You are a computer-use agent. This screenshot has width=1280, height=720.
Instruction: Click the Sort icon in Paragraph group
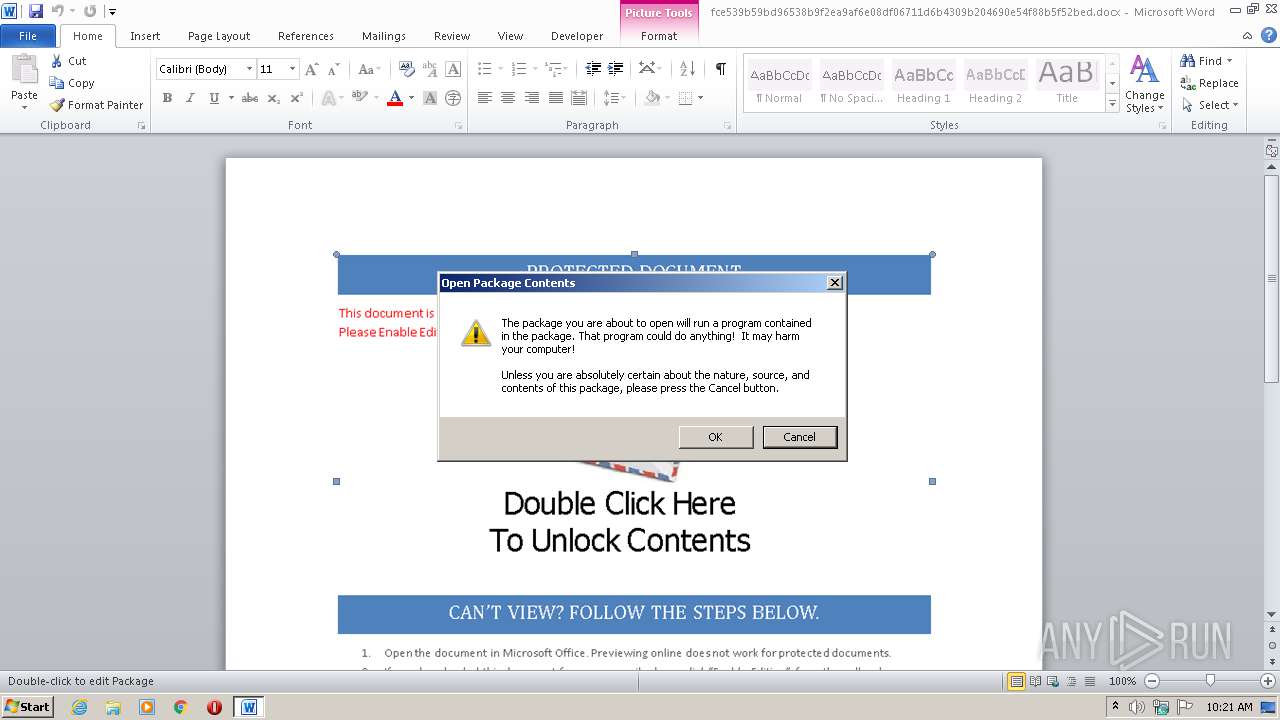[x=687, y=69]
